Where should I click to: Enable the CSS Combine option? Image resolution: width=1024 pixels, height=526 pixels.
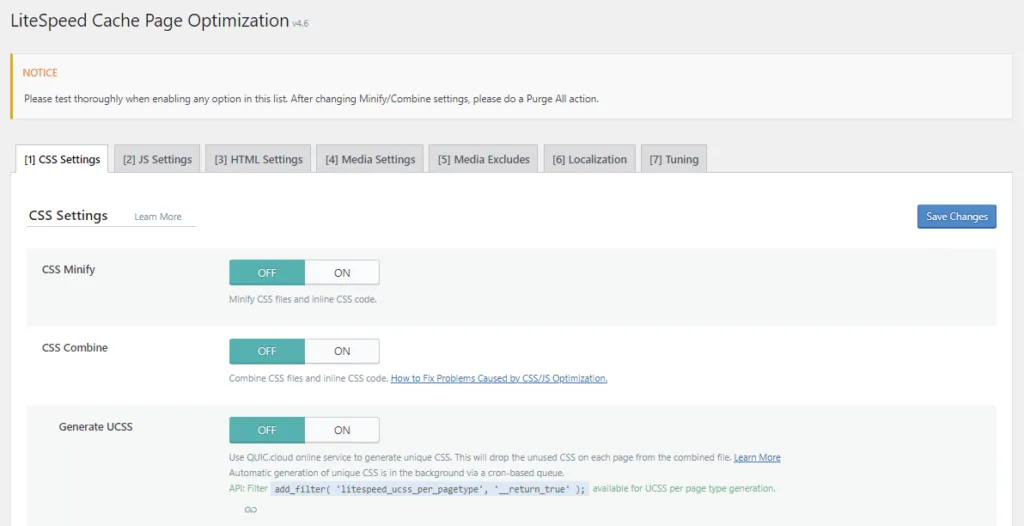click(x=342, y=351)
